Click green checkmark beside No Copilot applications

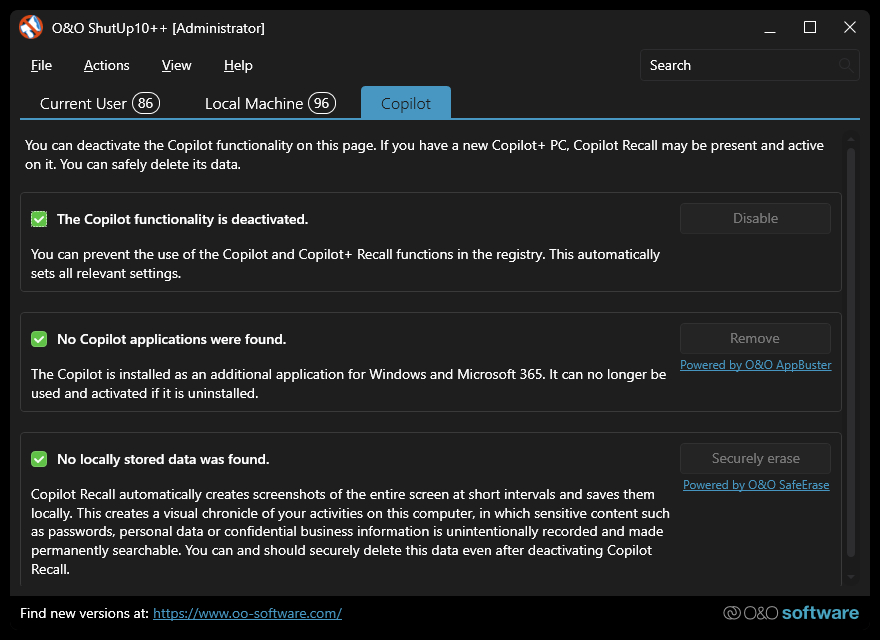point(39,339)
